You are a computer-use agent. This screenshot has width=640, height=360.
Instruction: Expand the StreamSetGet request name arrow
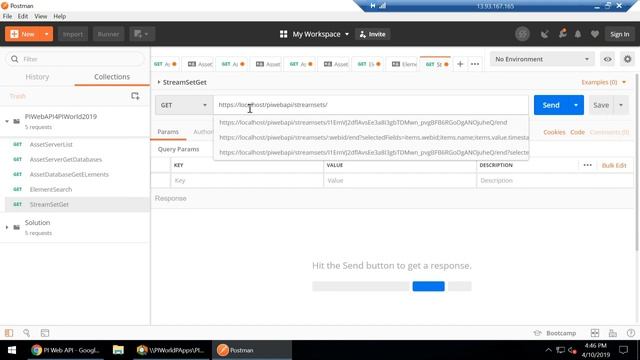coord(159,82)
